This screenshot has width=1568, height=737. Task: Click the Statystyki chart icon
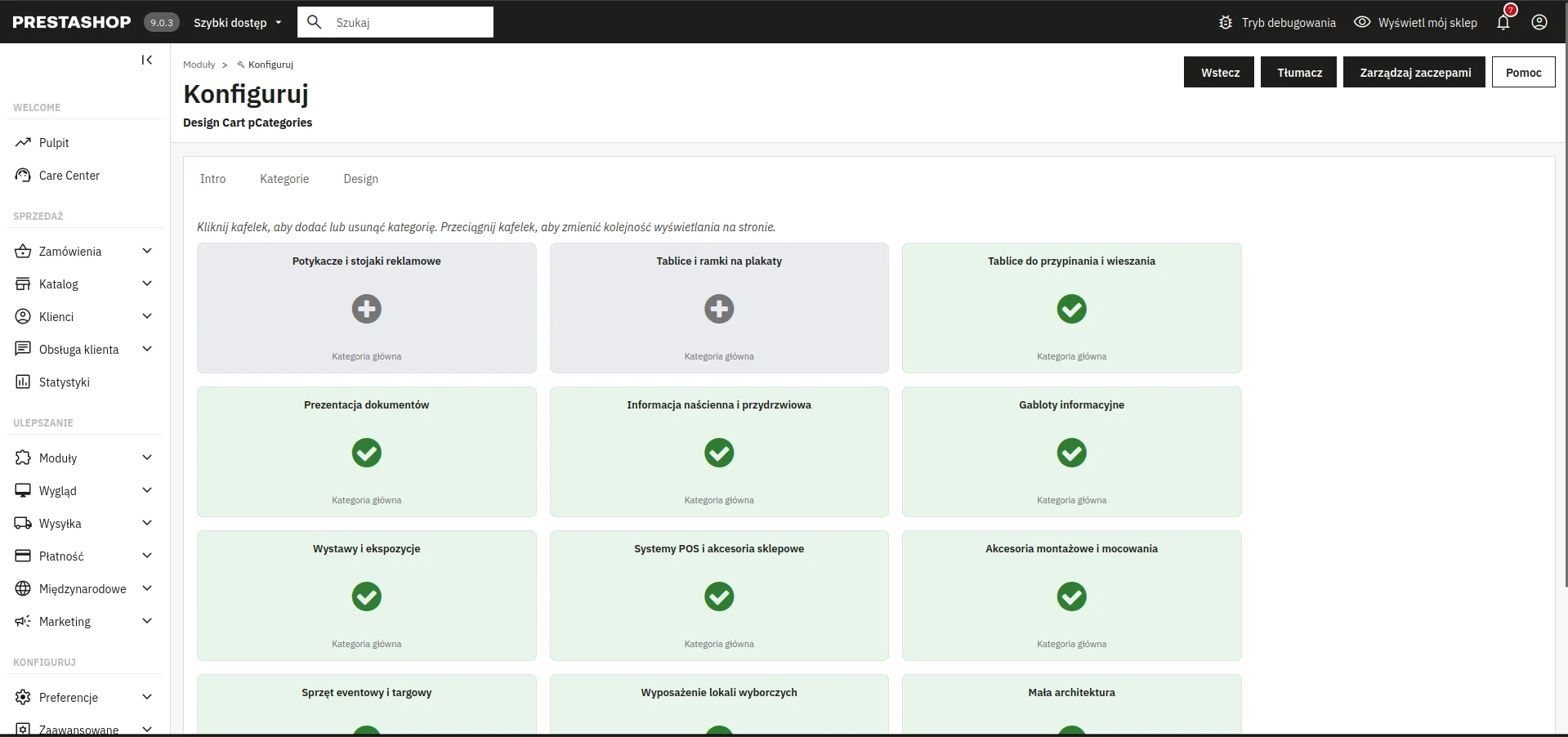pyautogui.click(x=23, y=382)
